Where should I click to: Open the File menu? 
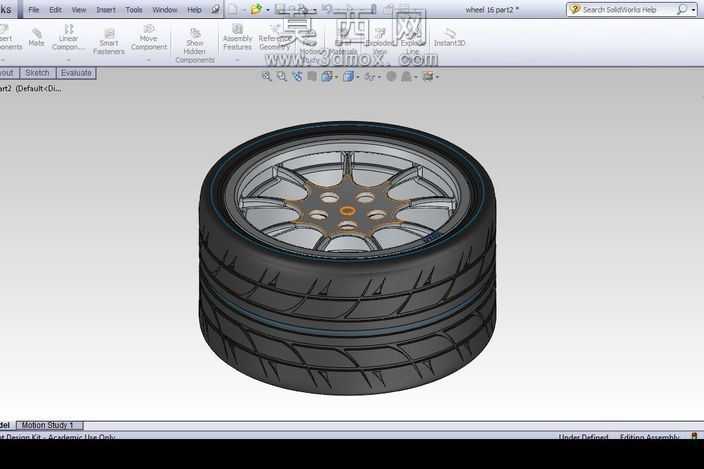pos(34,9)
